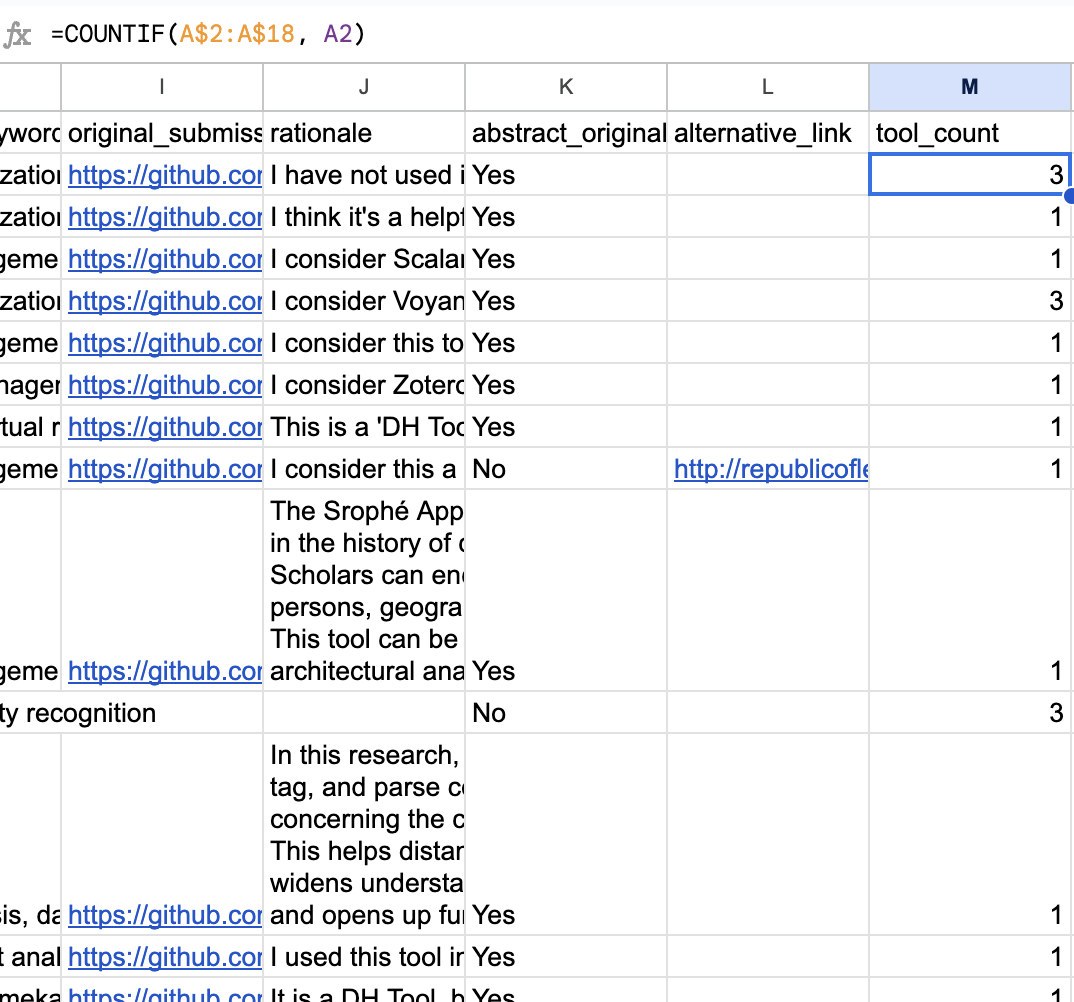Click the fx function icon
Screen dimensions: 1074x1002
tap(18, 35)
